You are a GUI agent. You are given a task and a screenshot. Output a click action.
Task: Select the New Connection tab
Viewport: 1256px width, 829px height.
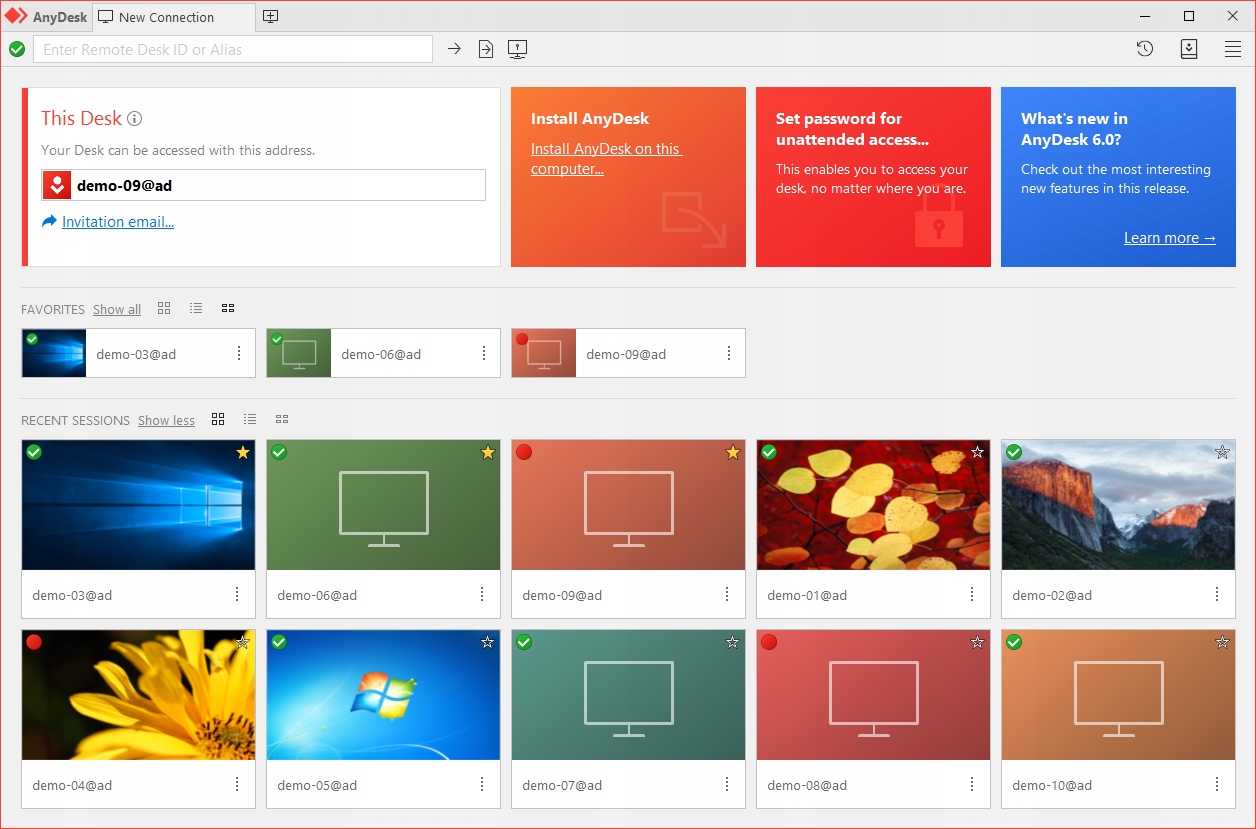pyautogui.click(x=166, y=17)
